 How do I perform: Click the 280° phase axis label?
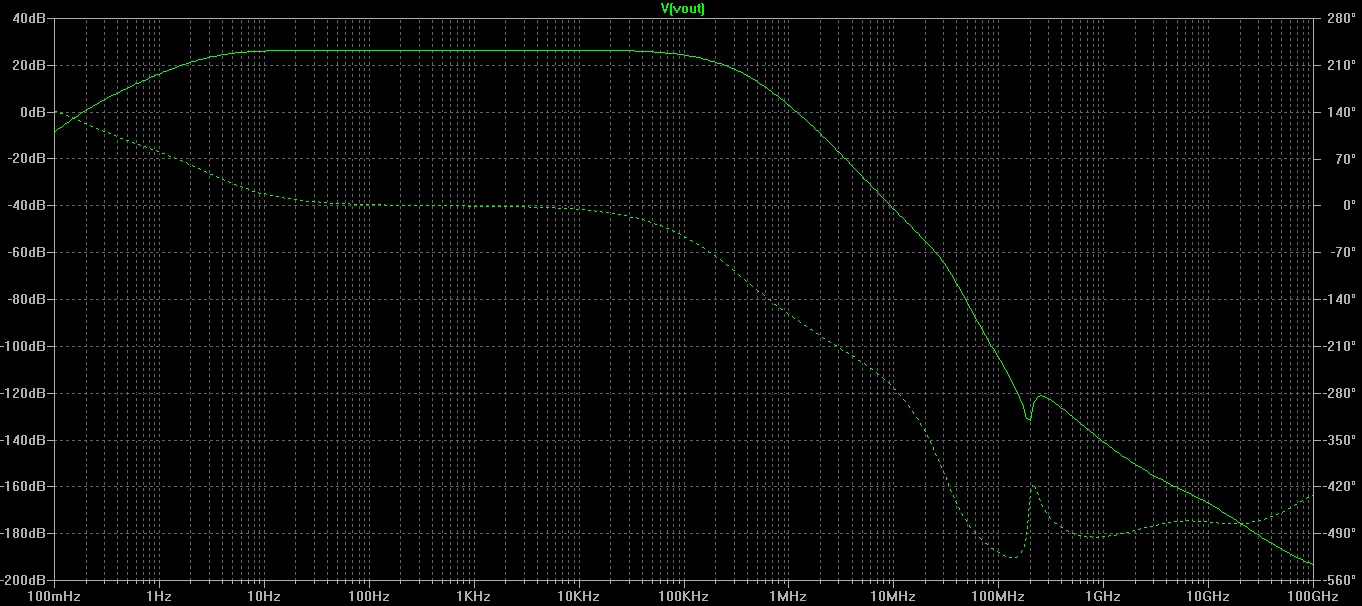(x=1341, y=18)
